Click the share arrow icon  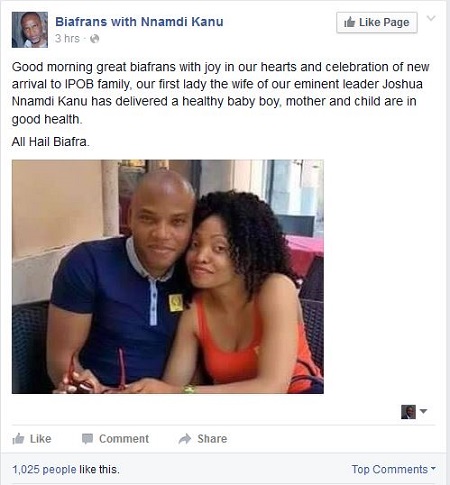point(185,439)
